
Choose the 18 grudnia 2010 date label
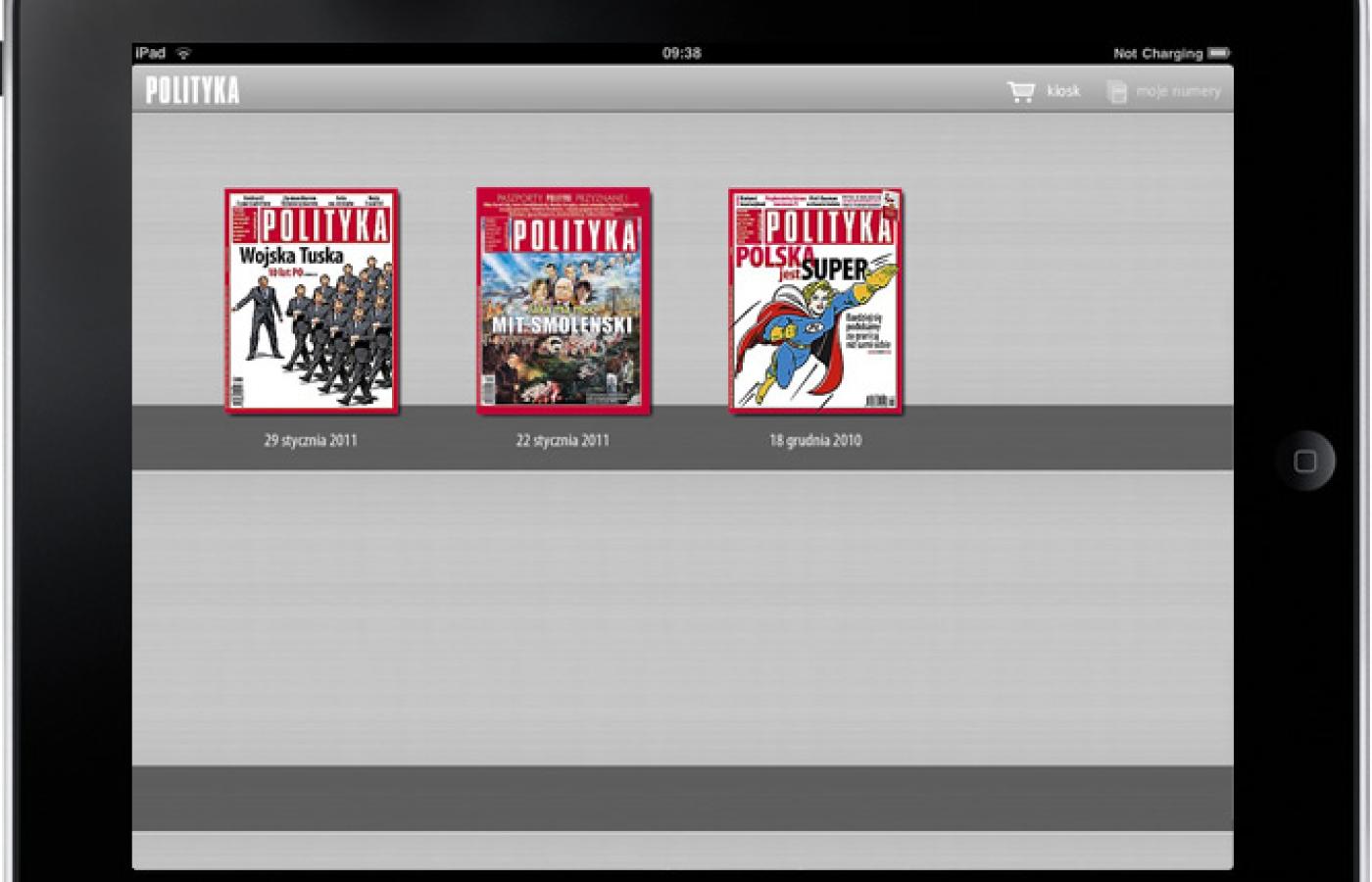(x=815, y=441)
